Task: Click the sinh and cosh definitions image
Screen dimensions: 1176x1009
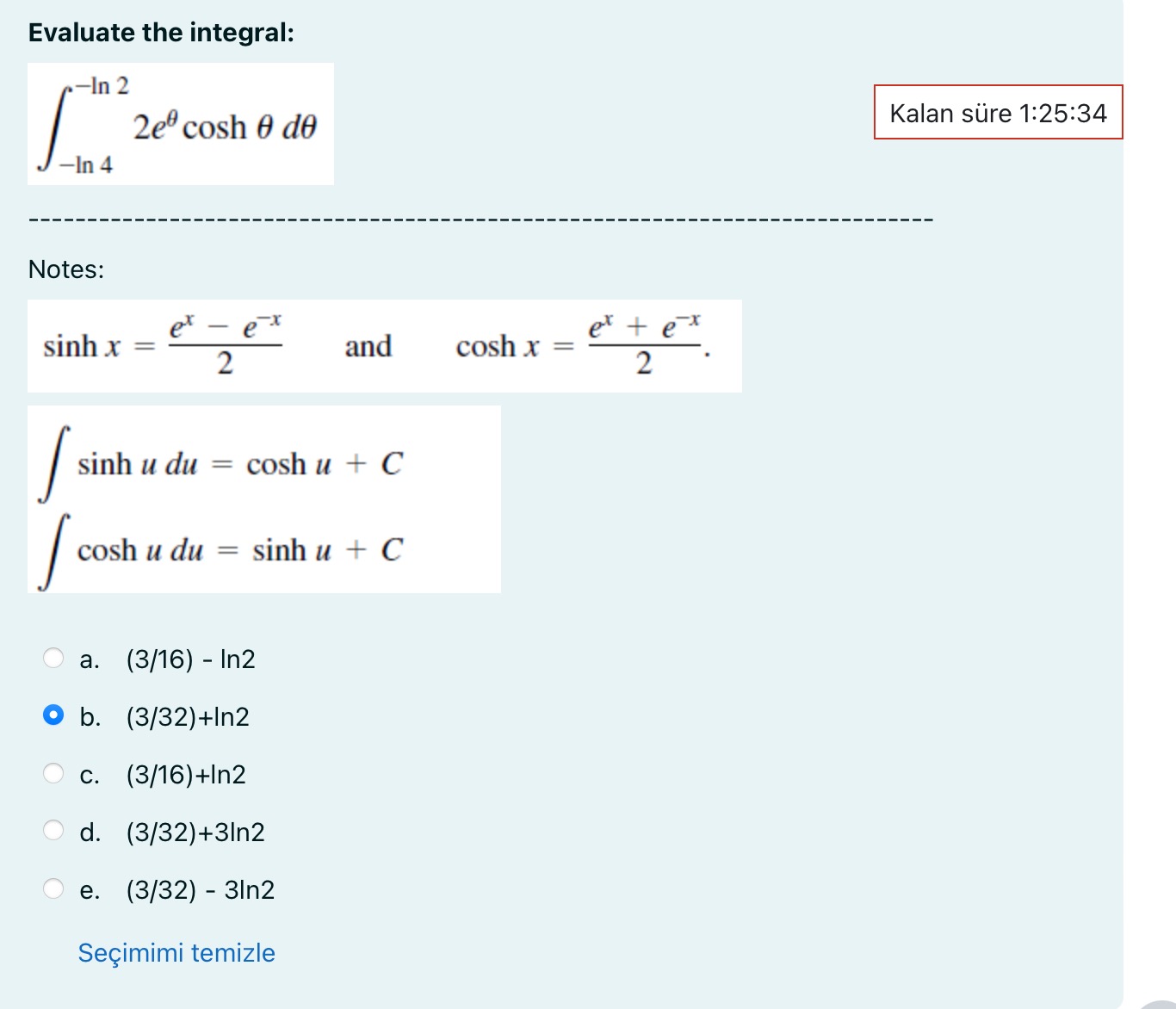Action: click(384, 345)
